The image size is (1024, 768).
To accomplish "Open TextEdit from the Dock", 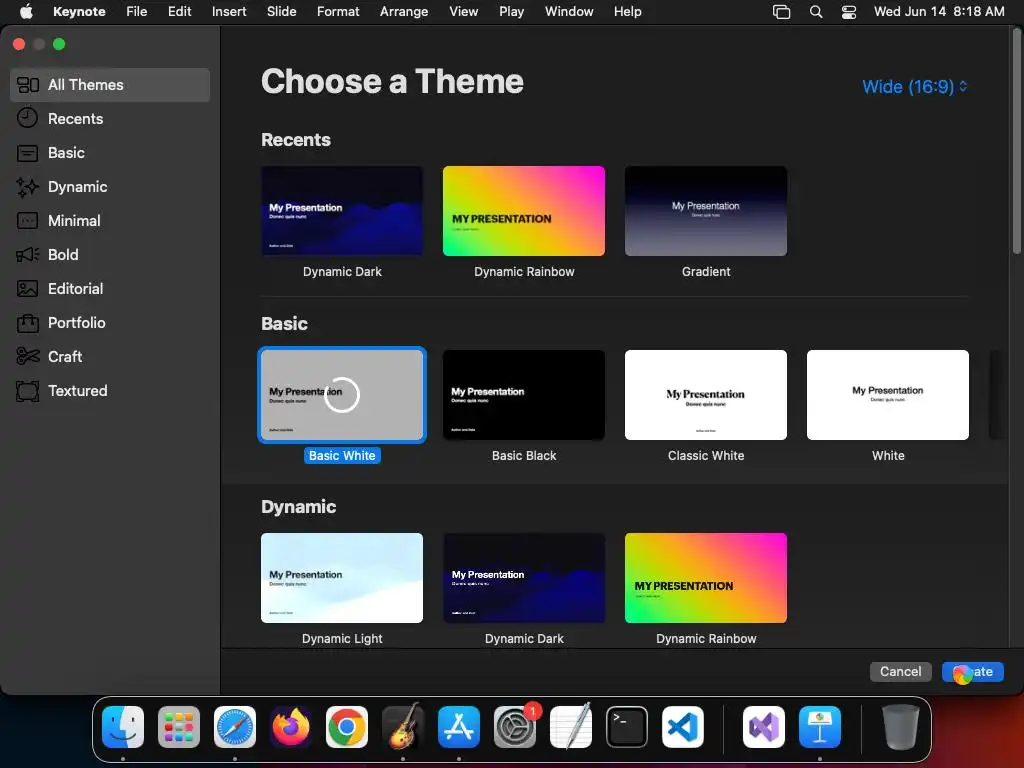I will [571, 727].
